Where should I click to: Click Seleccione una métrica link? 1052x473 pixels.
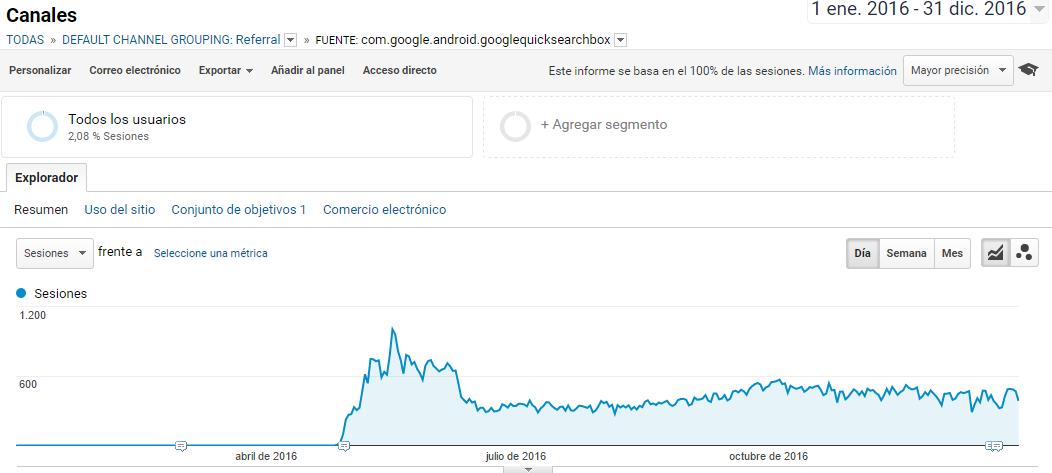point(210,253)
